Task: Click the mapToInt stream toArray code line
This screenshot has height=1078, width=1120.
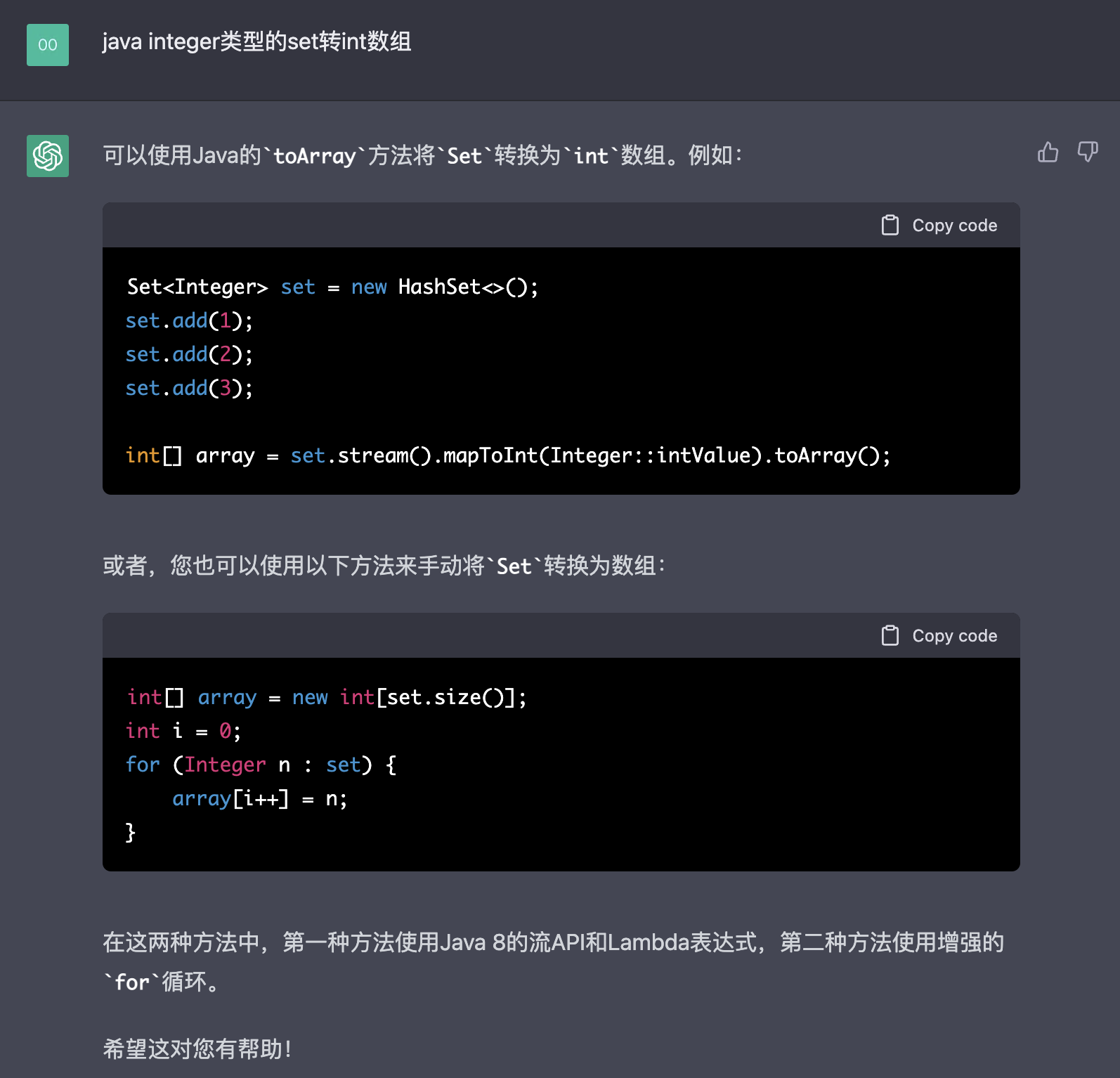Action: pos(508,455)
